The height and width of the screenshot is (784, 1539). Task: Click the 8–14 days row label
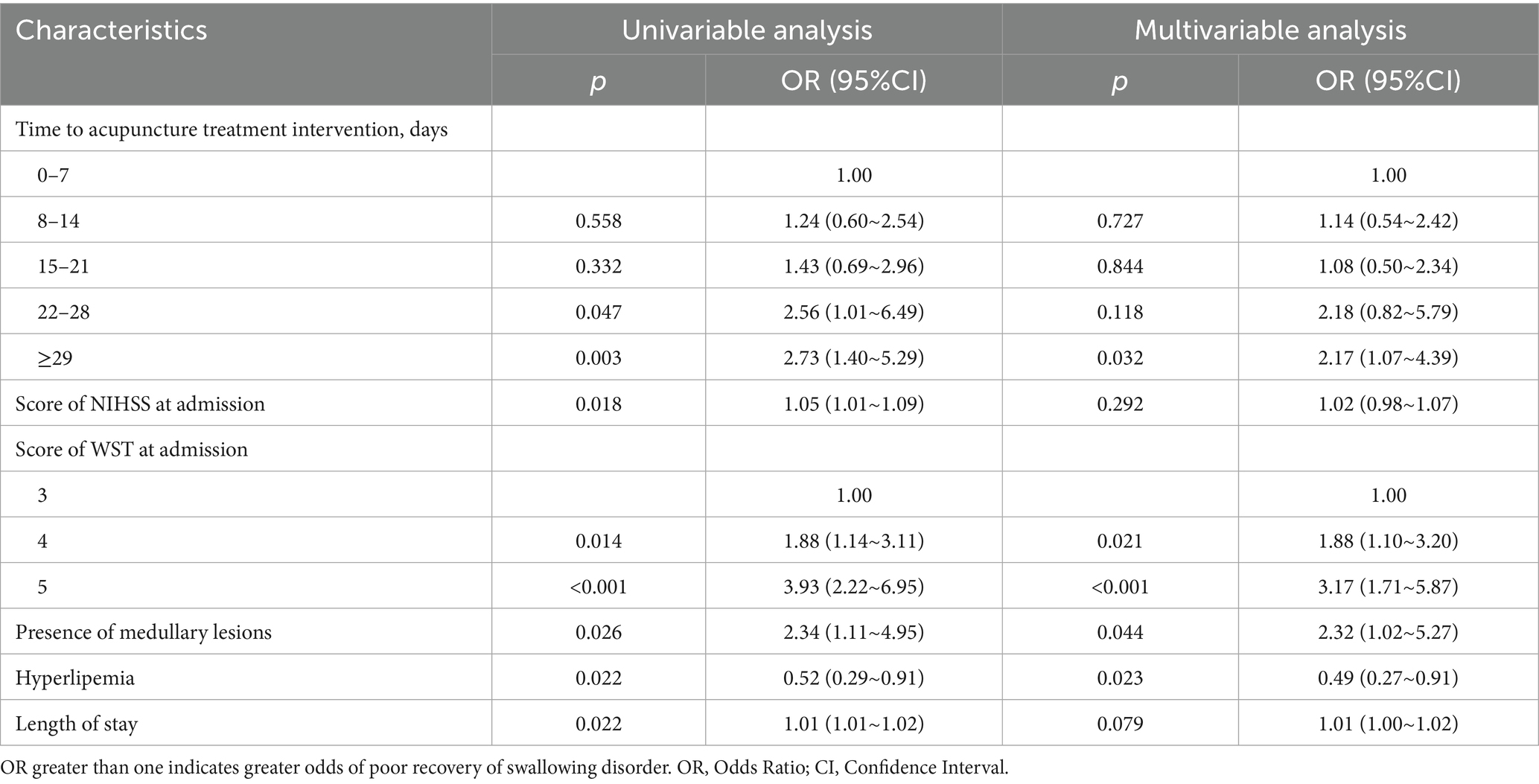pyautogui.click(x=58, y=220)
